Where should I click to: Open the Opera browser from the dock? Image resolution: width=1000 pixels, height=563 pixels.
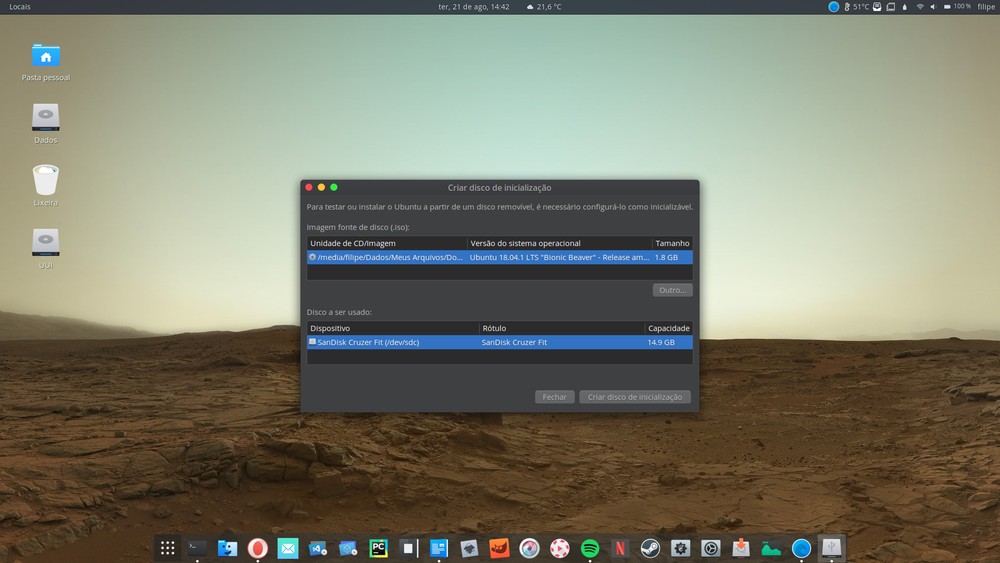coord(258,548)
